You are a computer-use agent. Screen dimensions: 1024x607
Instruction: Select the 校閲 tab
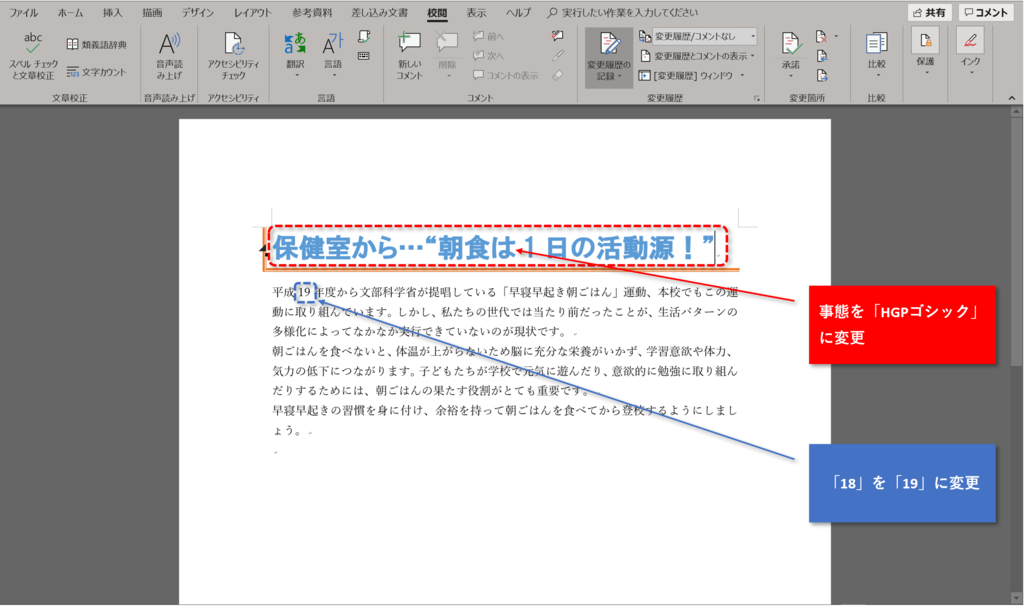pyautogui.click(x=437, y=12)
